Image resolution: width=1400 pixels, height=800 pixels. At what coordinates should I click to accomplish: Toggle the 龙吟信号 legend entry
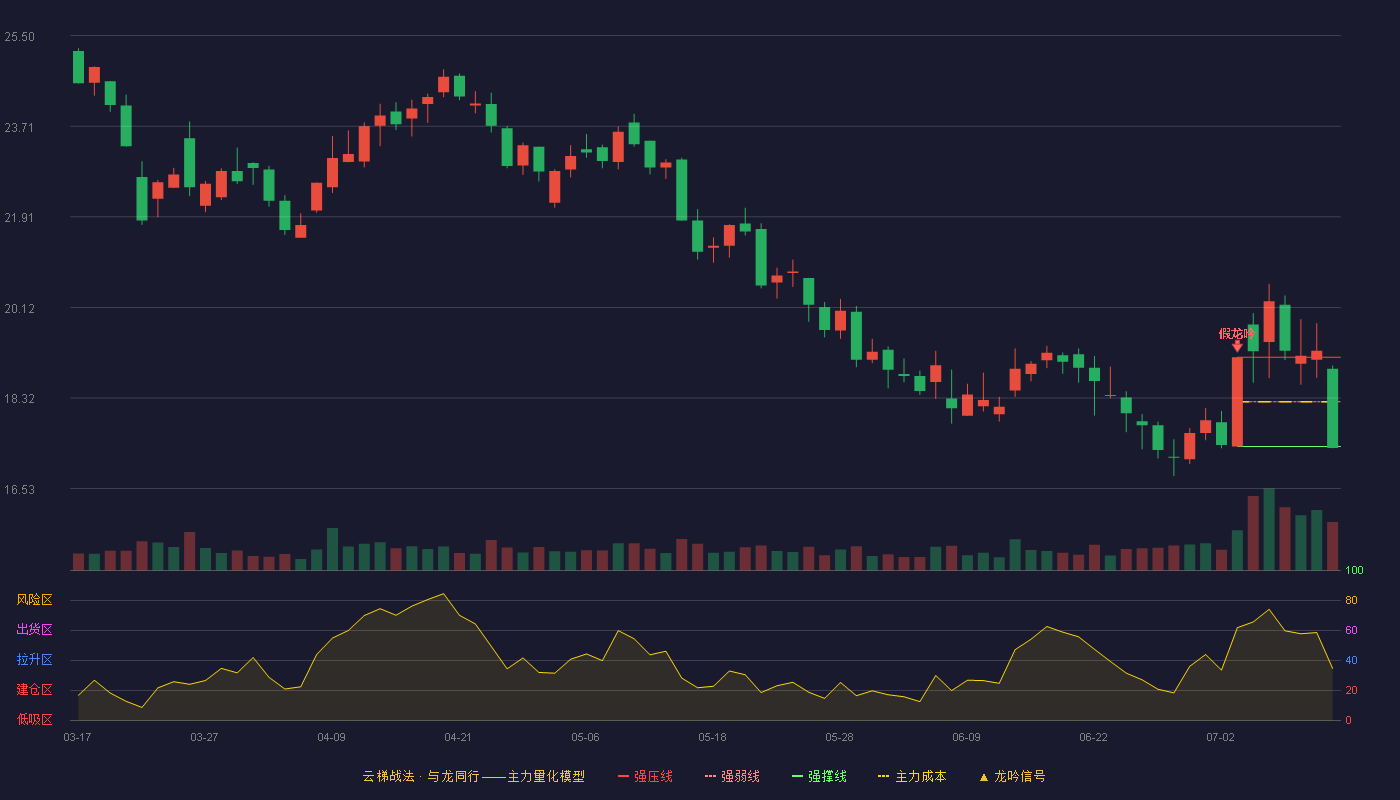pos(1012,776)
